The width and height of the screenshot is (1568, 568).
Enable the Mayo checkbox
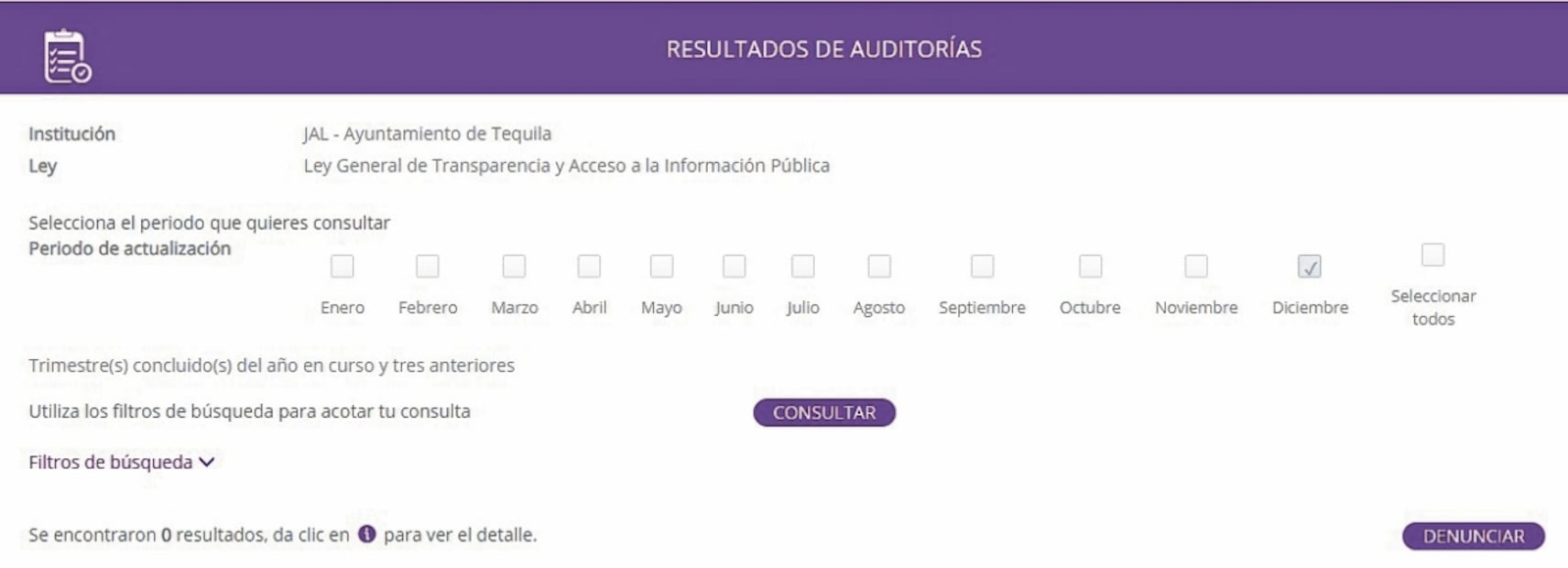(x=661, y=267)
